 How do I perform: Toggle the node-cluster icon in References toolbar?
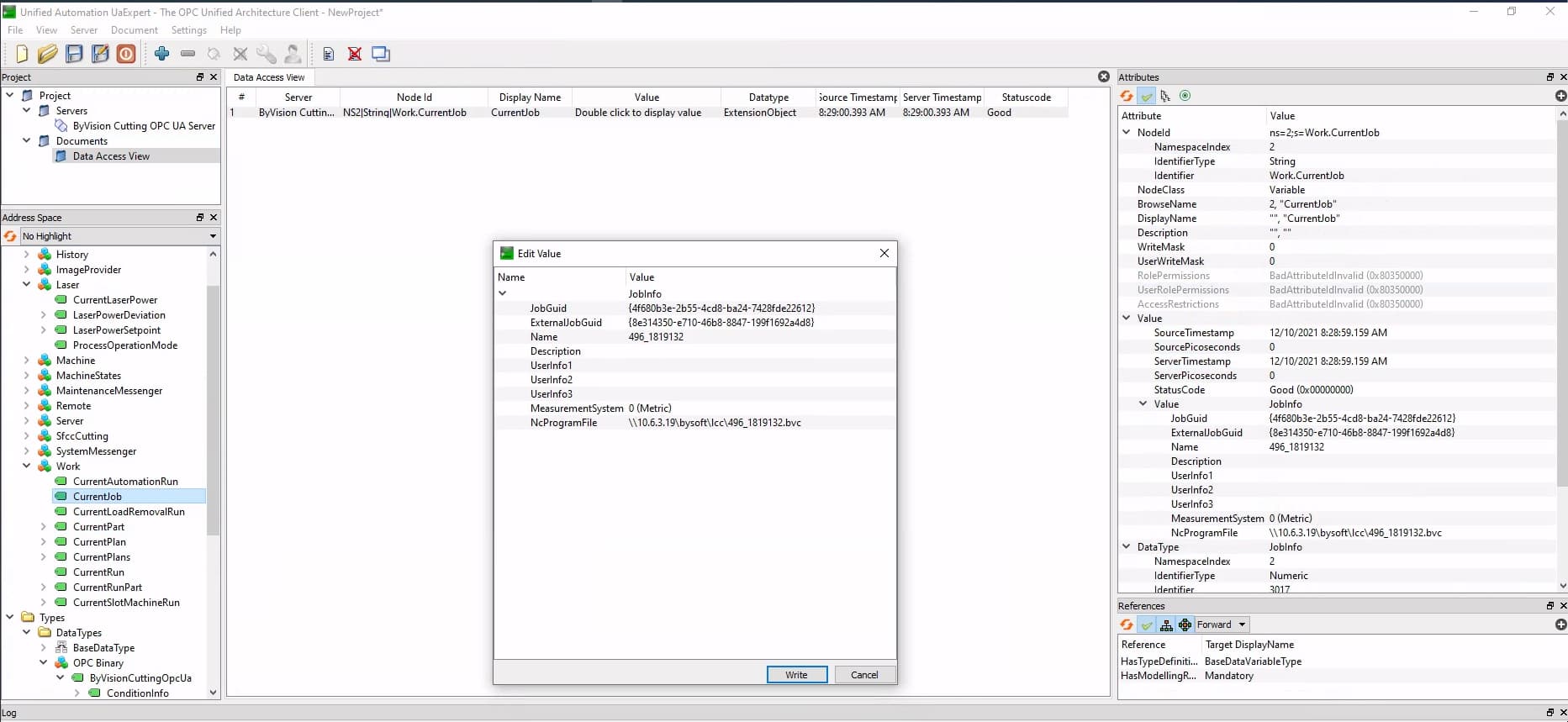1185,625
